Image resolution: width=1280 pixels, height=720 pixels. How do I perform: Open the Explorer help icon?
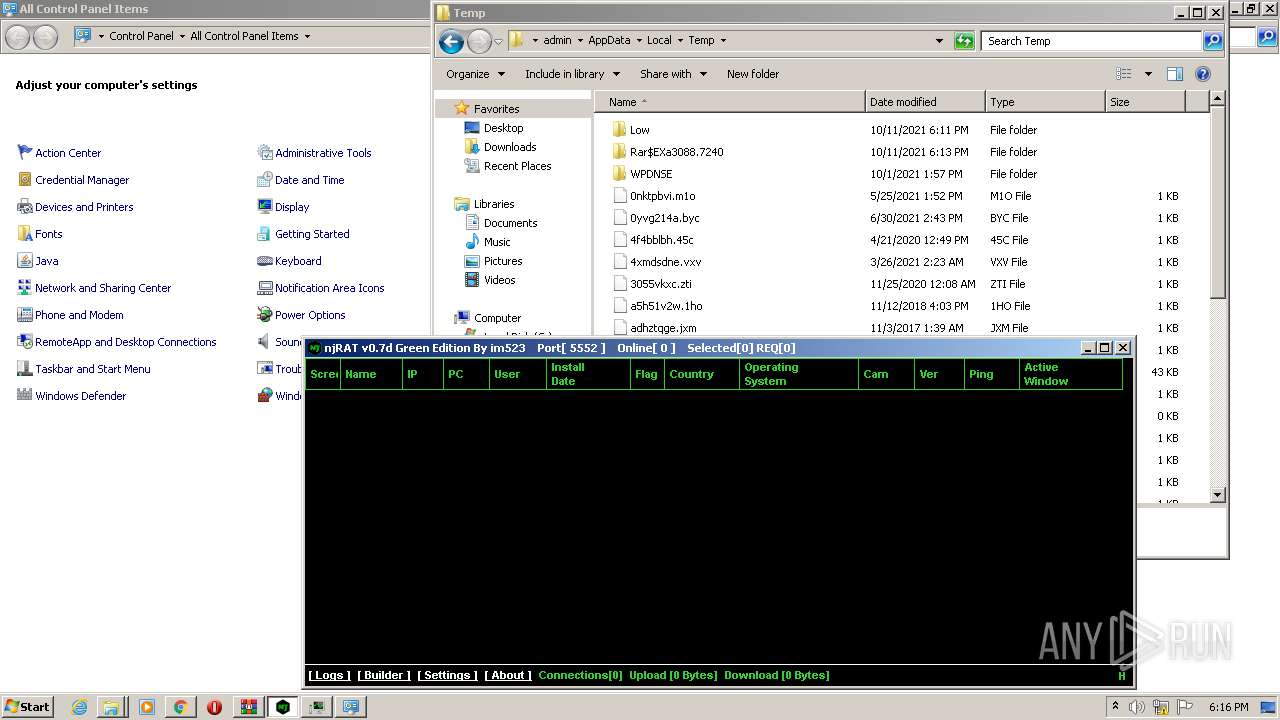click(1203, 74)
